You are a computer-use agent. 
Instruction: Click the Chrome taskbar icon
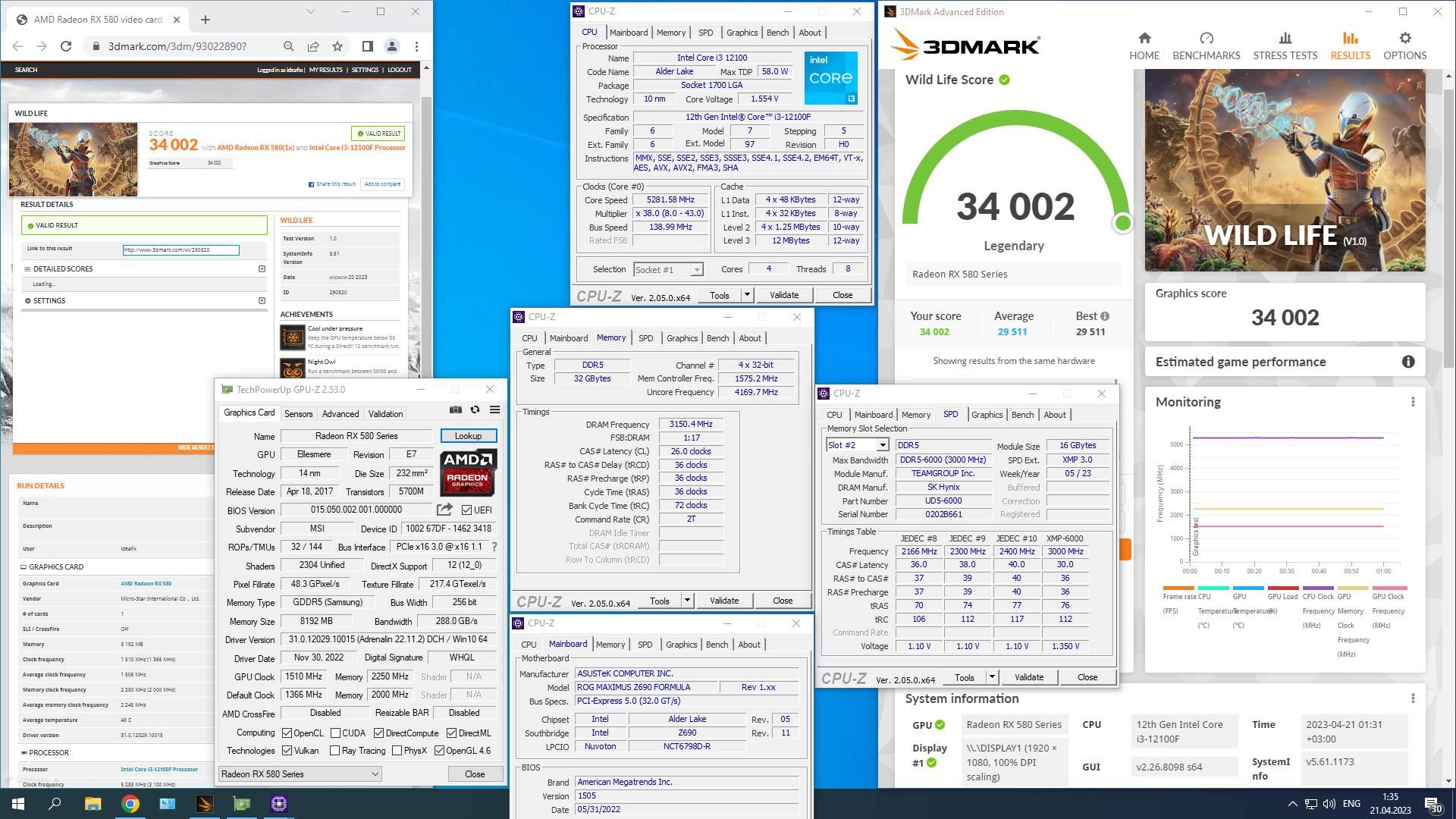coord(130,804)
